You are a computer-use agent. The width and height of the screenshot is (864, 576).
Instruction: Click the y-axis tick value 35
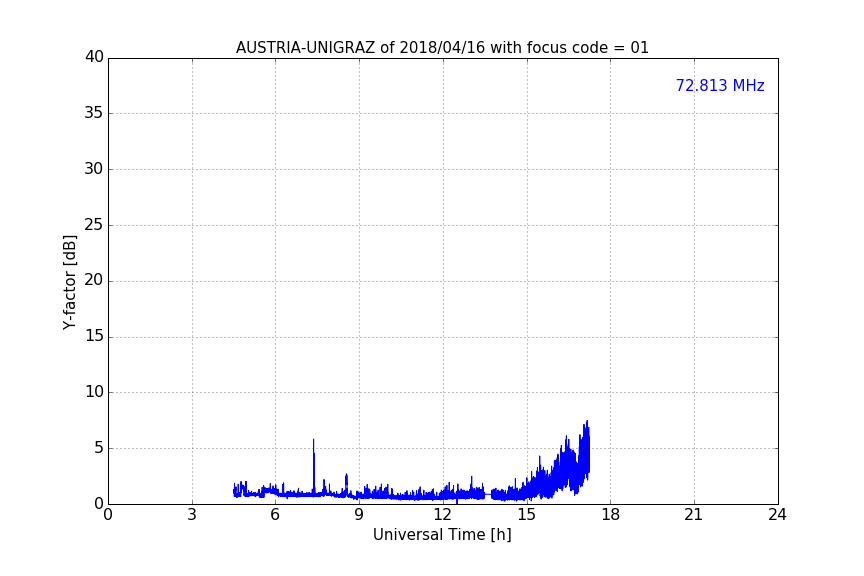pyautogui.click(x=94, y=113)
